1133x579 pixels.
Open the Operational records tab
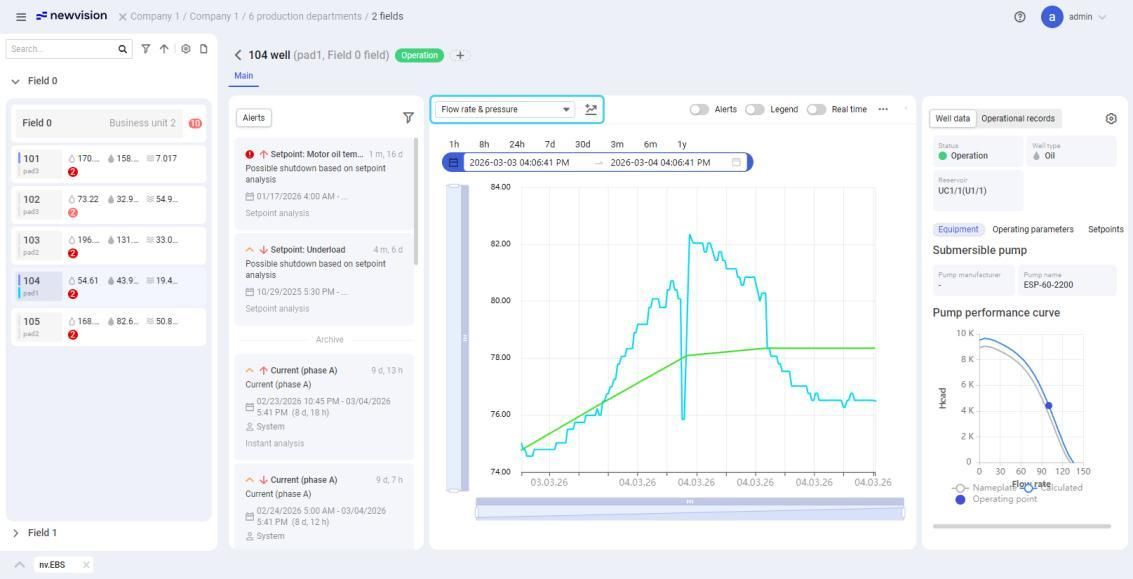coord(1017,119)
